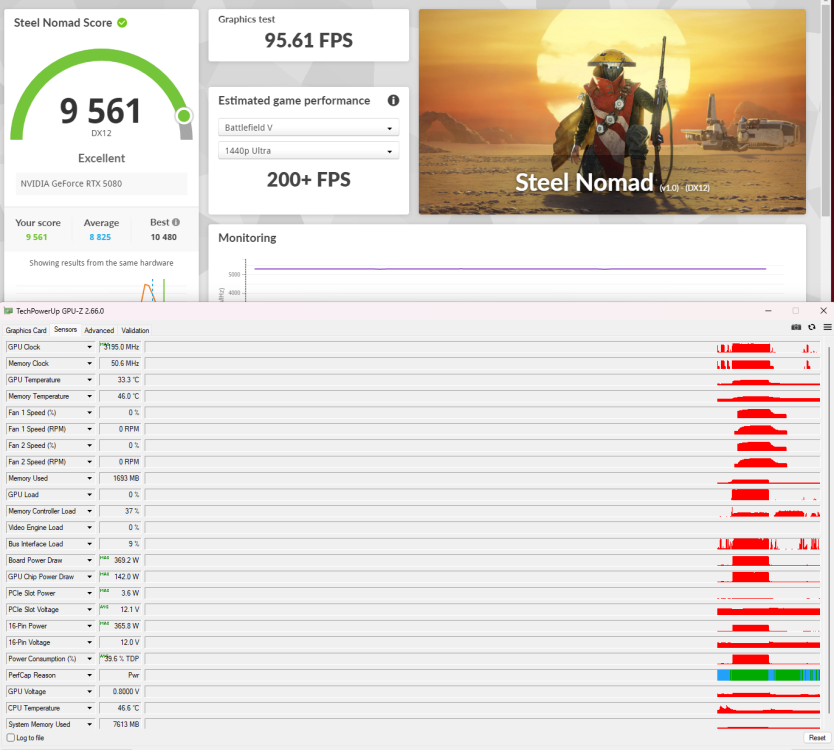Expand the Memory Clock sensor dropdown
This screenshot has height=750, width=834.
[x=89, y=364]
